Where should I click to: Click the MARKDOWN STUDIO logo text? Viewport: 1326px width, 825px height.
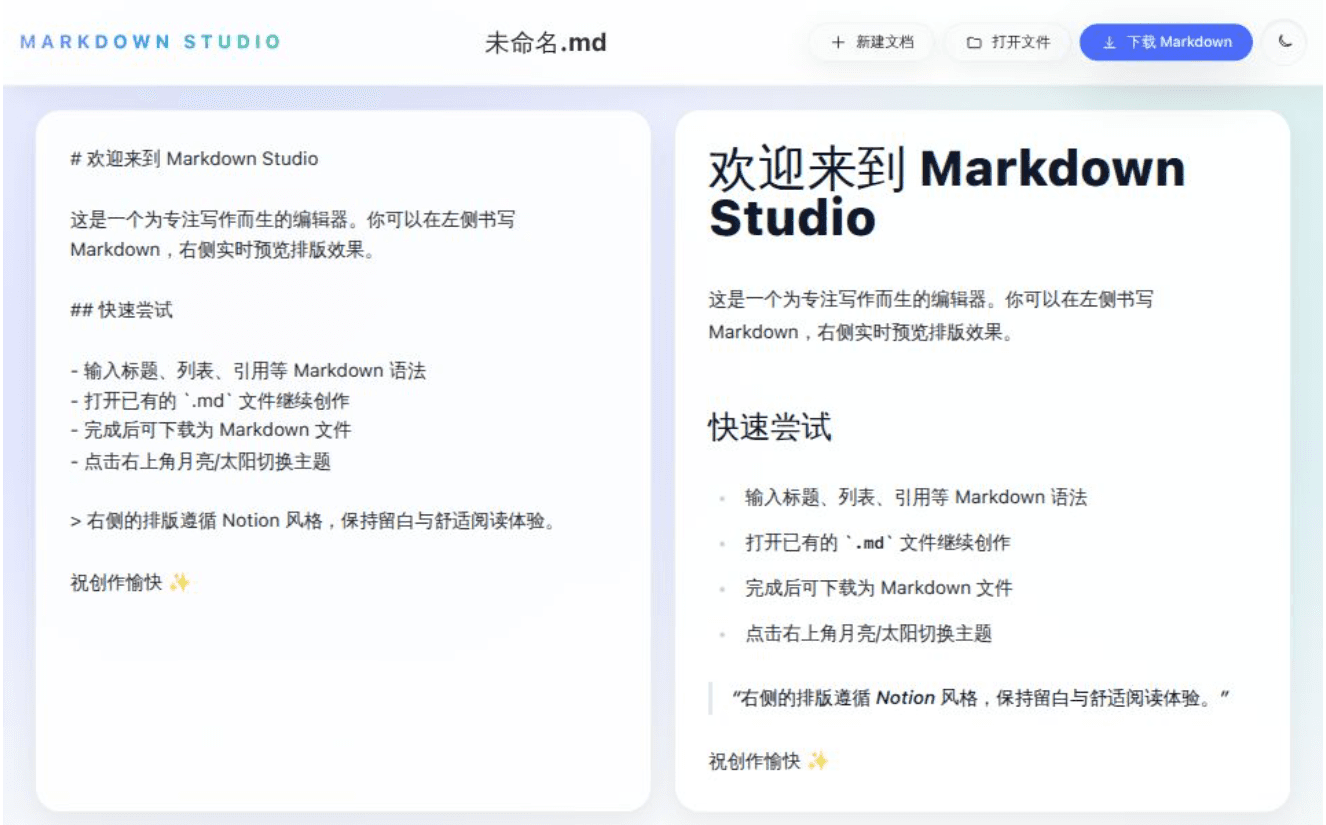(151, 42)
